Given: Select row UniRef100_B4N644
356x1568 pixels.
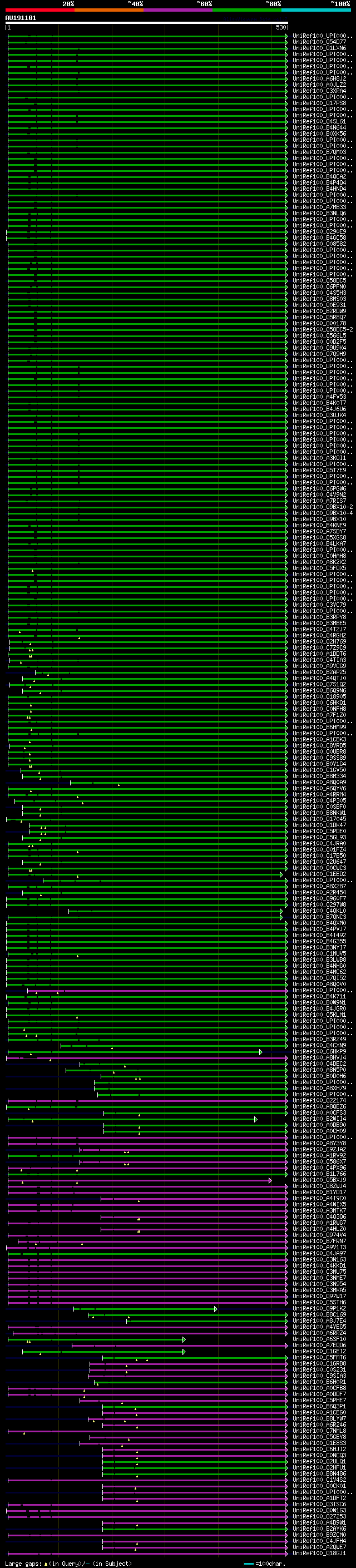Looking at the screenshot, I should tap(319, 128).
